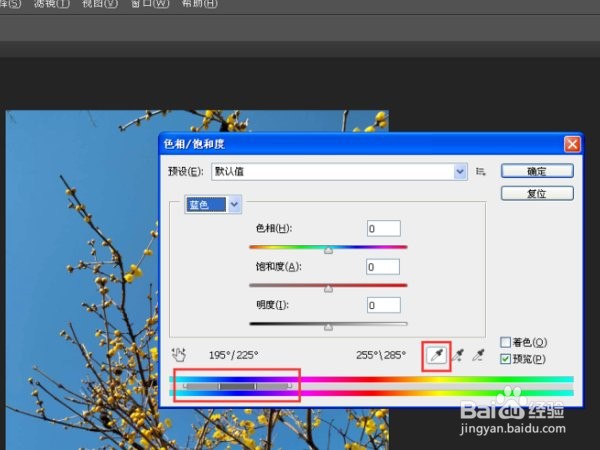600x450 pixels.
Task: Open the 滤镜 (Filter) menu
Action: point(52,4)
